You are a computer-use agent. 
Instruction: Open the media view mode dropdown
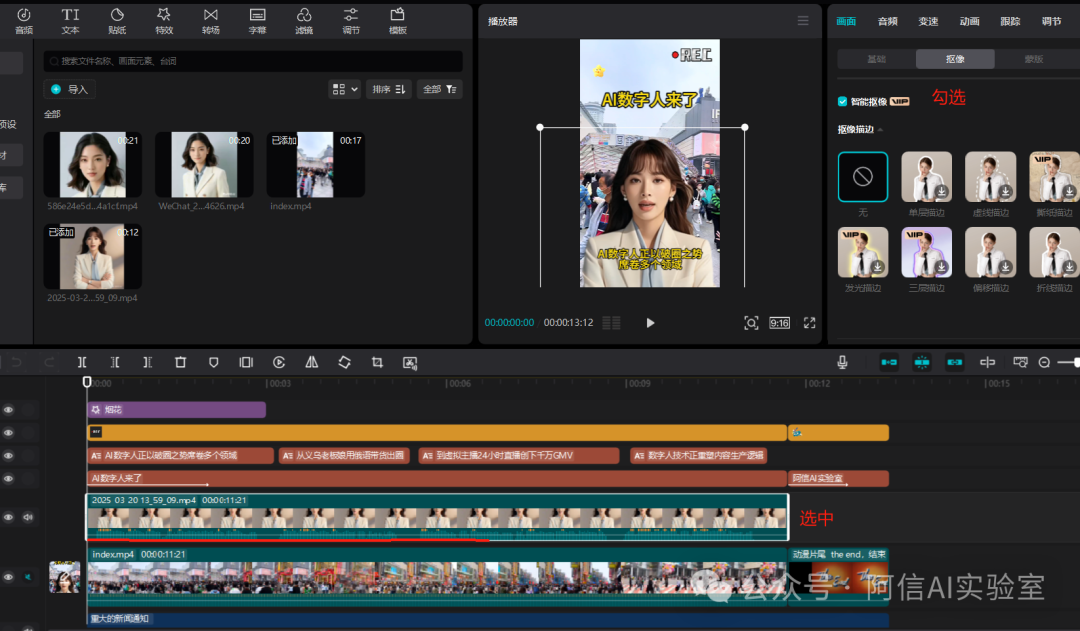344,89
